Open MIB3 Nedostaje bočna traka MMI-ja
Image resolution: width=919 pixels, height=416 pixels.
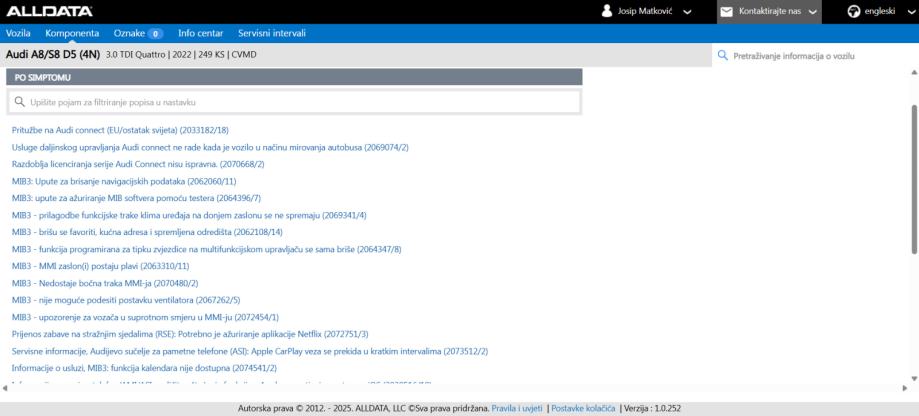[x=105, y=283]
